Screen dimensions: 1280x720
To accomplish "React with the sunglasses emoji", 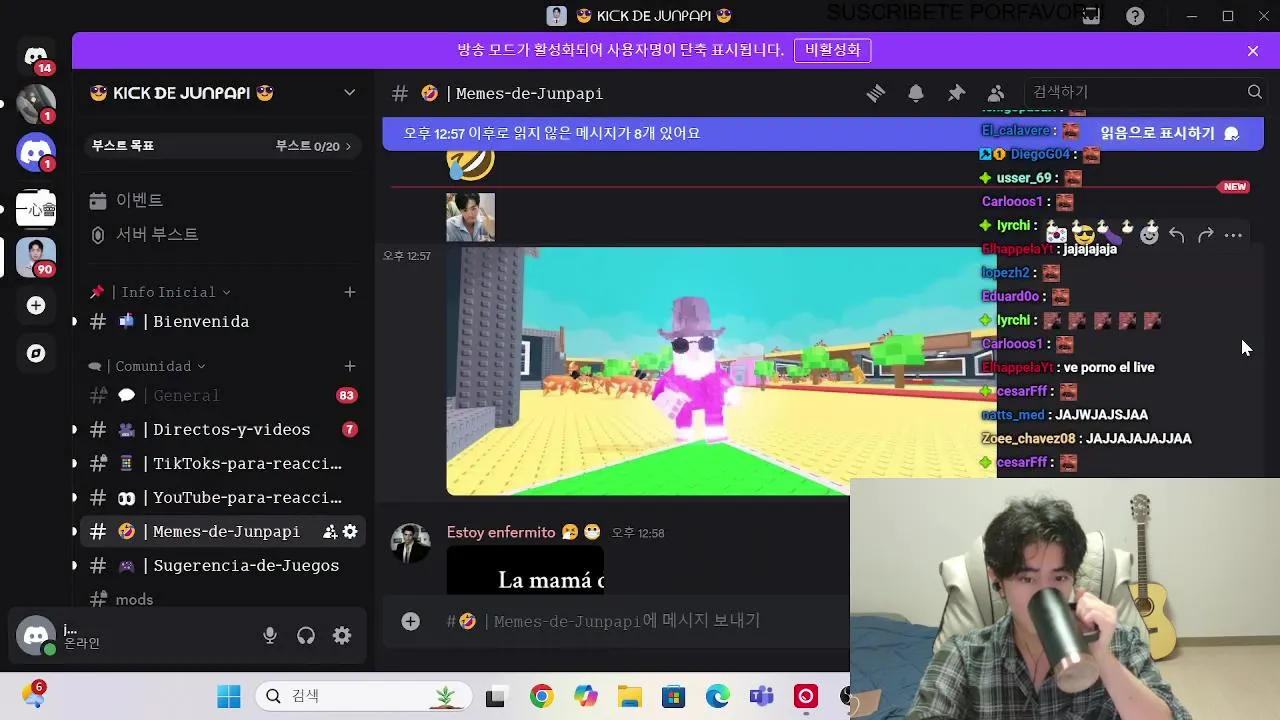I will point(1084,235).
